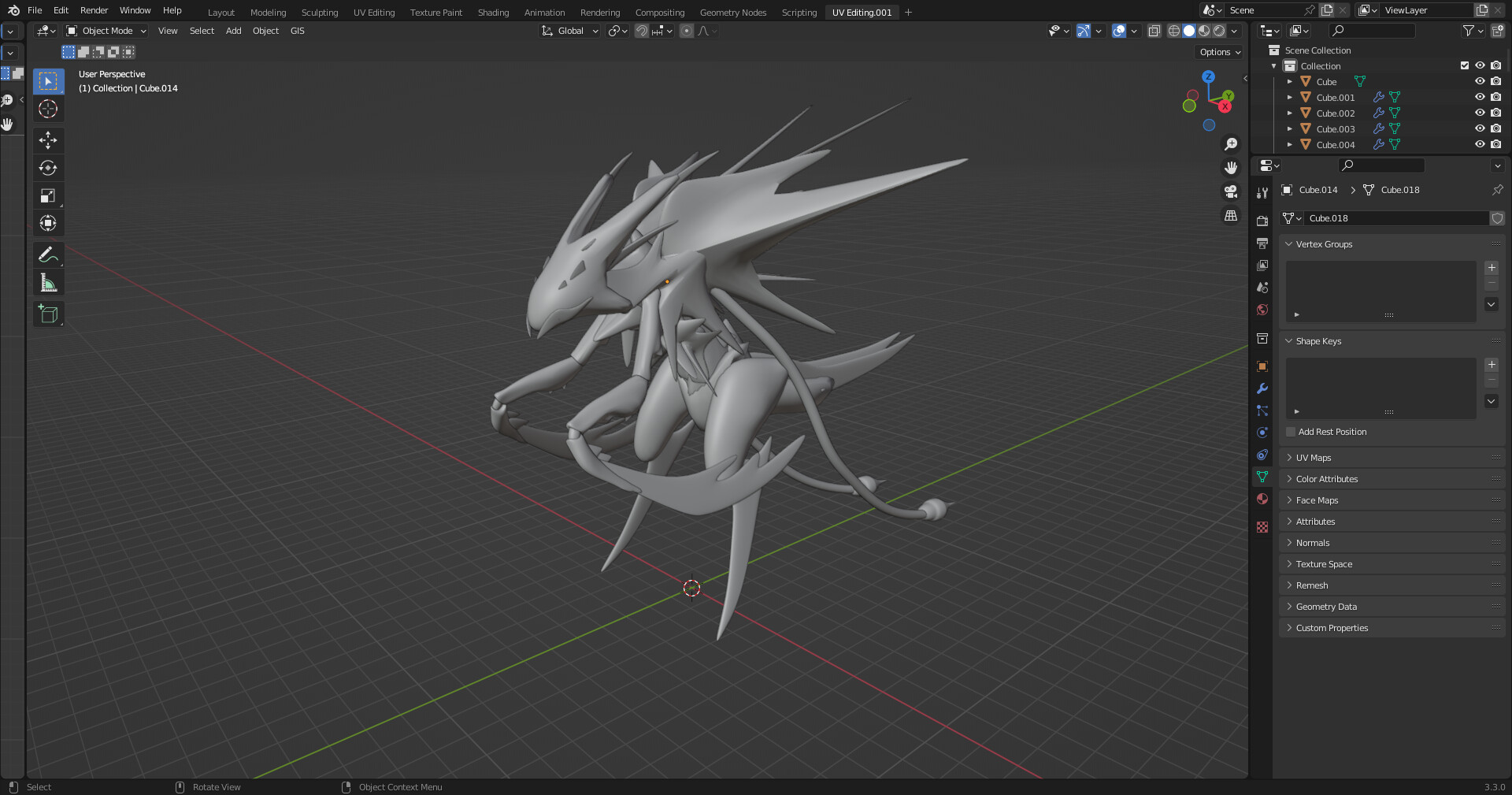Viewport: 1512px width, 795px height.
Task: Switch to the Shading workspace tab
Action: pos(493,12)
